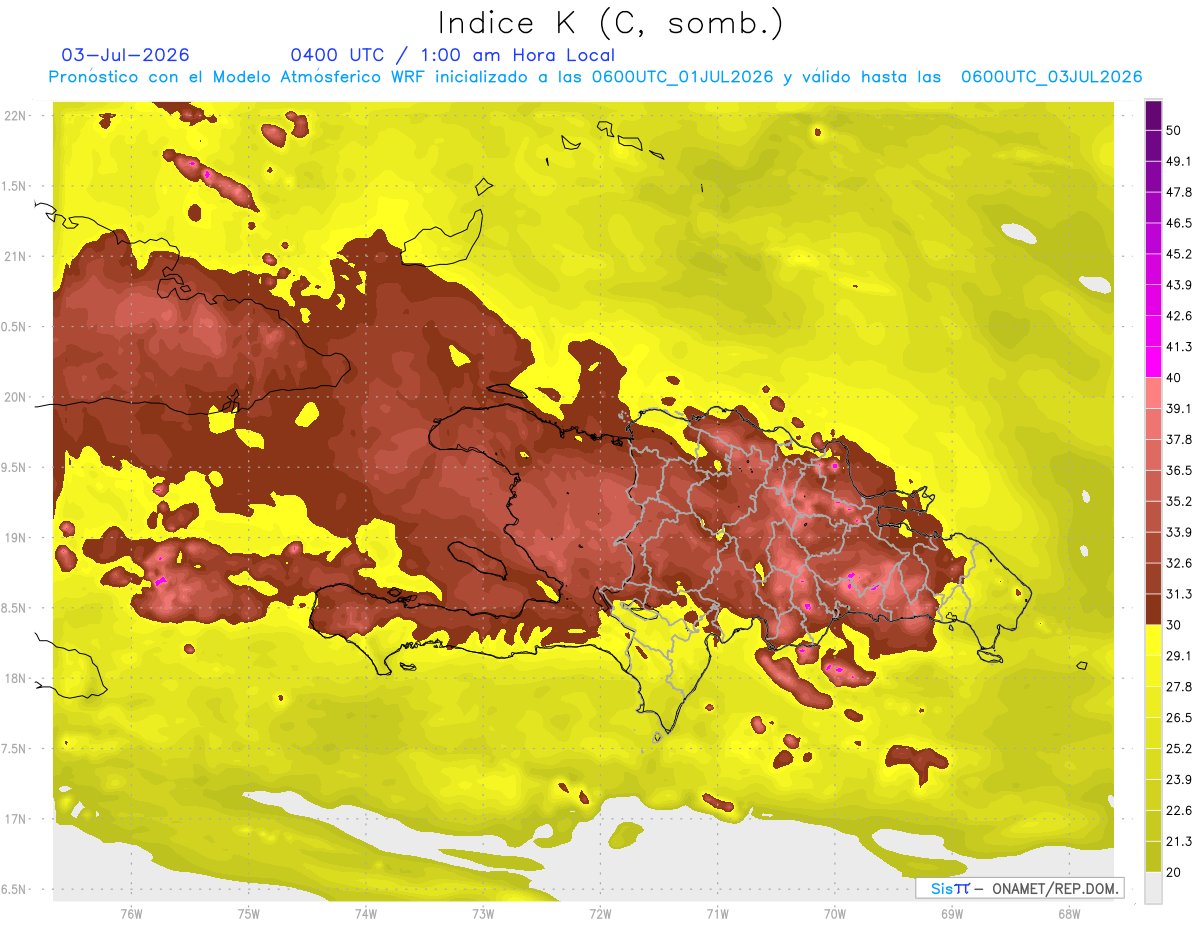Click the "0400 UTC / 1:00 am Hora Local" time text
Viewport: 1200px width, 927px height.
click(452, 55)
